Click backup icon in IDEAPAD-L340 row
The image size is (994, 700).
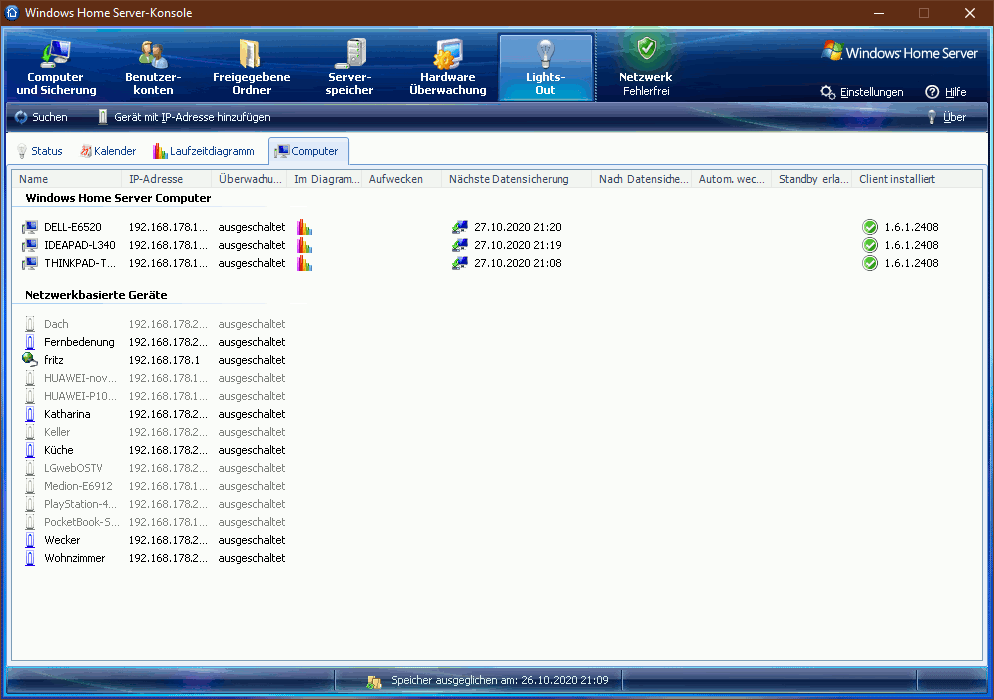coord(460,245)
